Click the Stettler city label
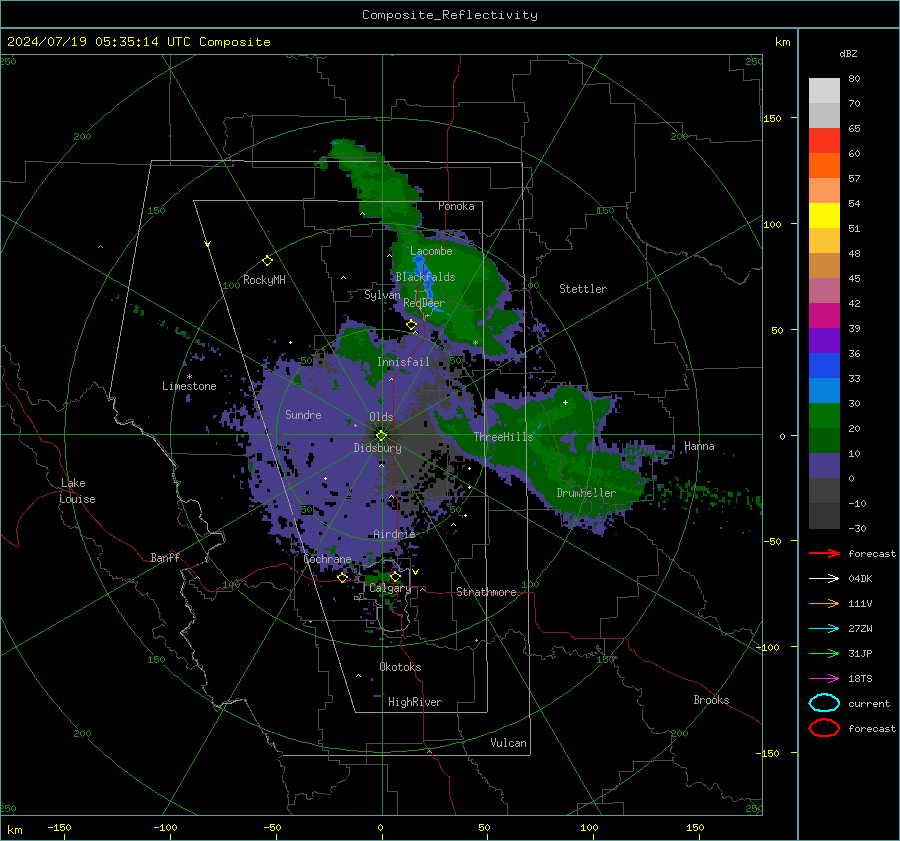The height and width of the screenshot is (841, 900). coord(583,289)
